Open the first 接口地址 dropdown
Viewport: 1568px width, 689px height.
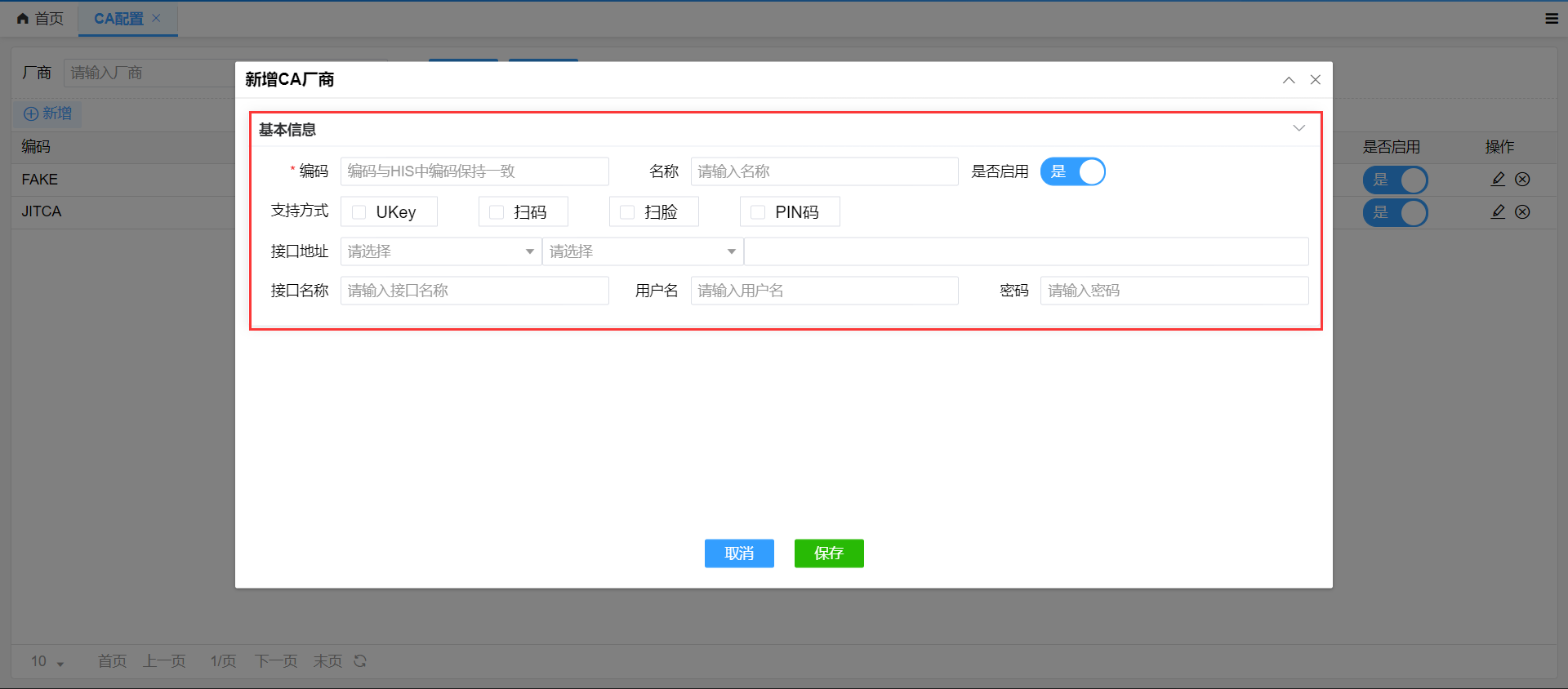[x=440, y=251]
